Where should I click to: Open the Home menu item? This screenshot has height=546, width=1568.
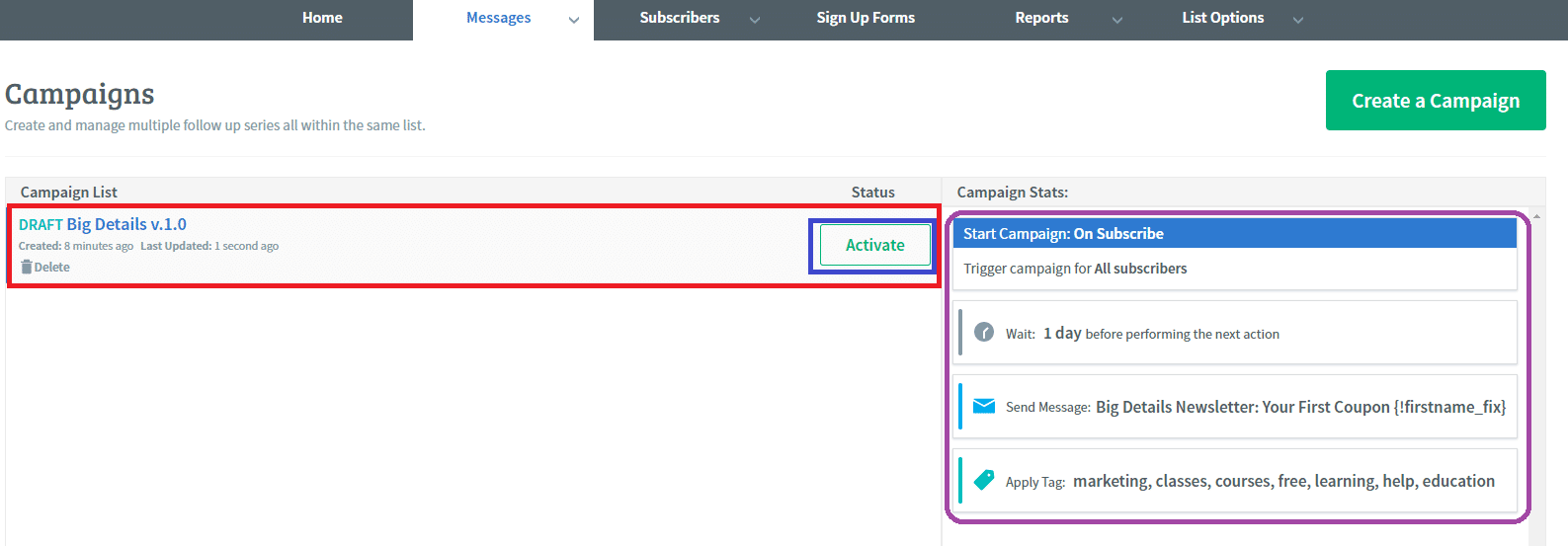(x=322, y=18)
